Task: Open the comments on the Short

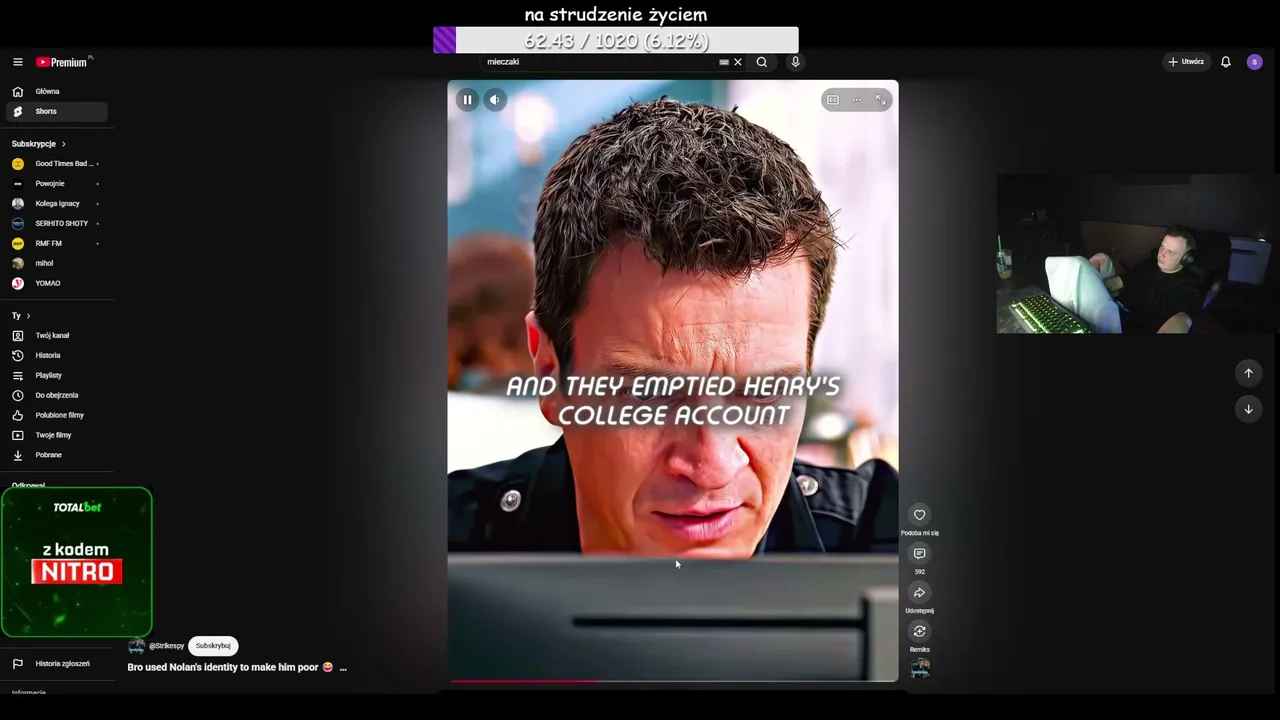Action: coord(920,554)
